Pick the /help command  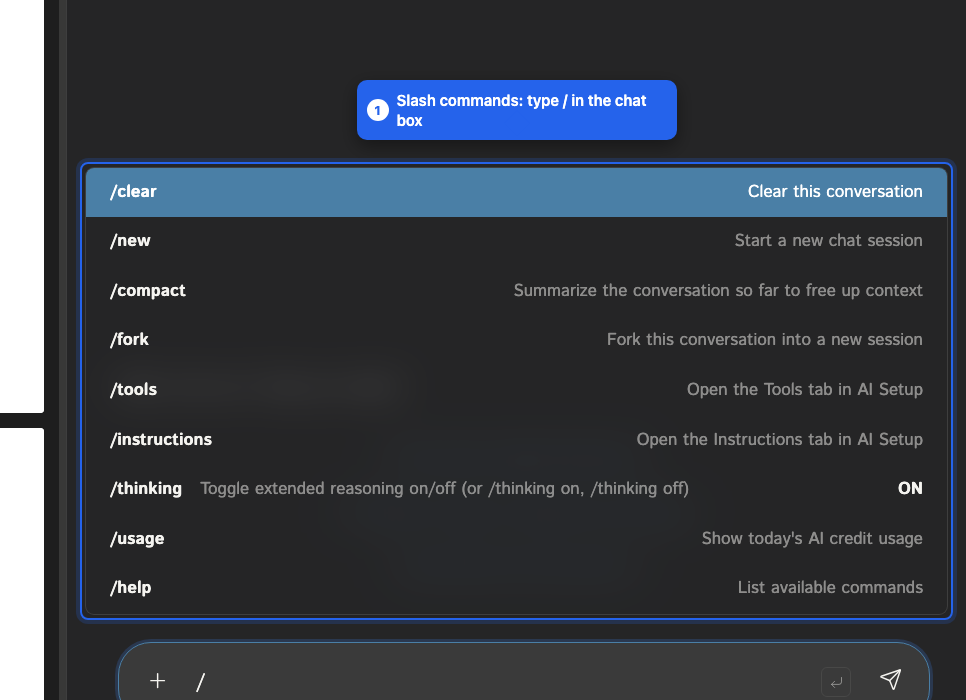pyautogui.click(x=516, y=588)
